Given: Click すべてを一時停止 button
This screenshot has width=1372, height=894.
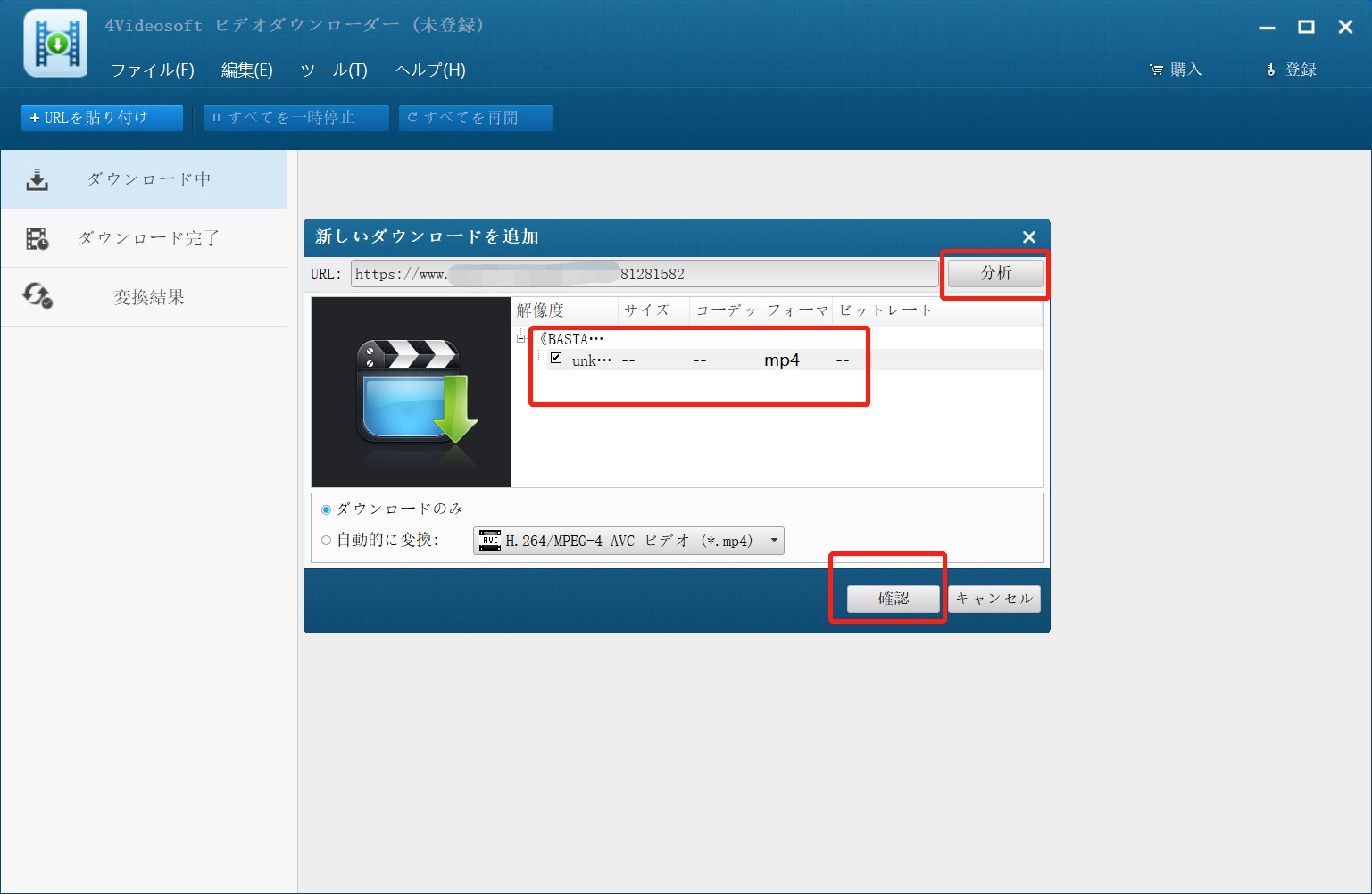Looking at the screenshot, I should click(296, 118).
